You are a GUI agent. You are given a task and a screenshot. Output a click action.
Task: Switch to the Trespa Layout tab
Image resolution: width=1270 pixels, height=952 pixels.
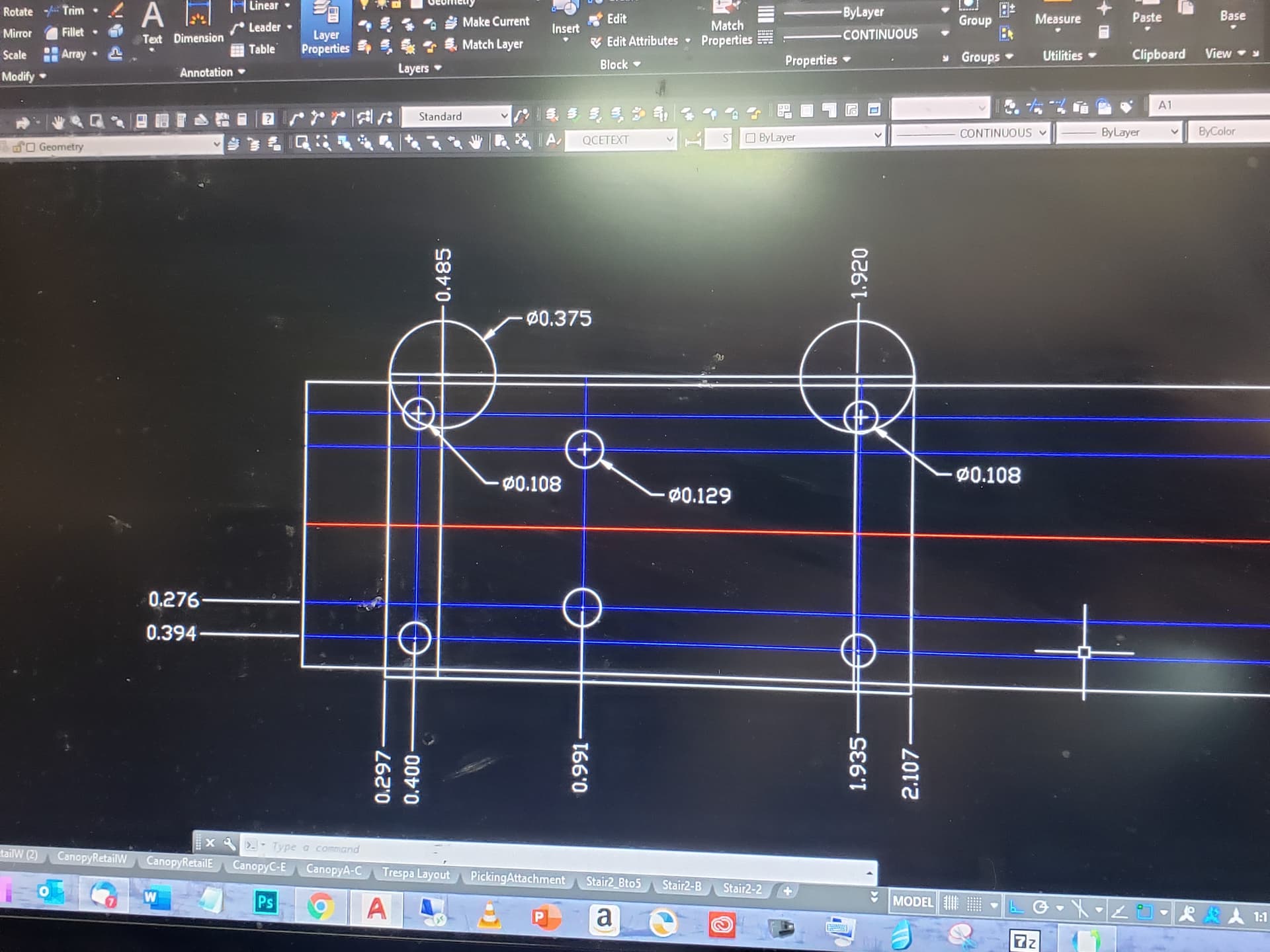coord(415,873)
